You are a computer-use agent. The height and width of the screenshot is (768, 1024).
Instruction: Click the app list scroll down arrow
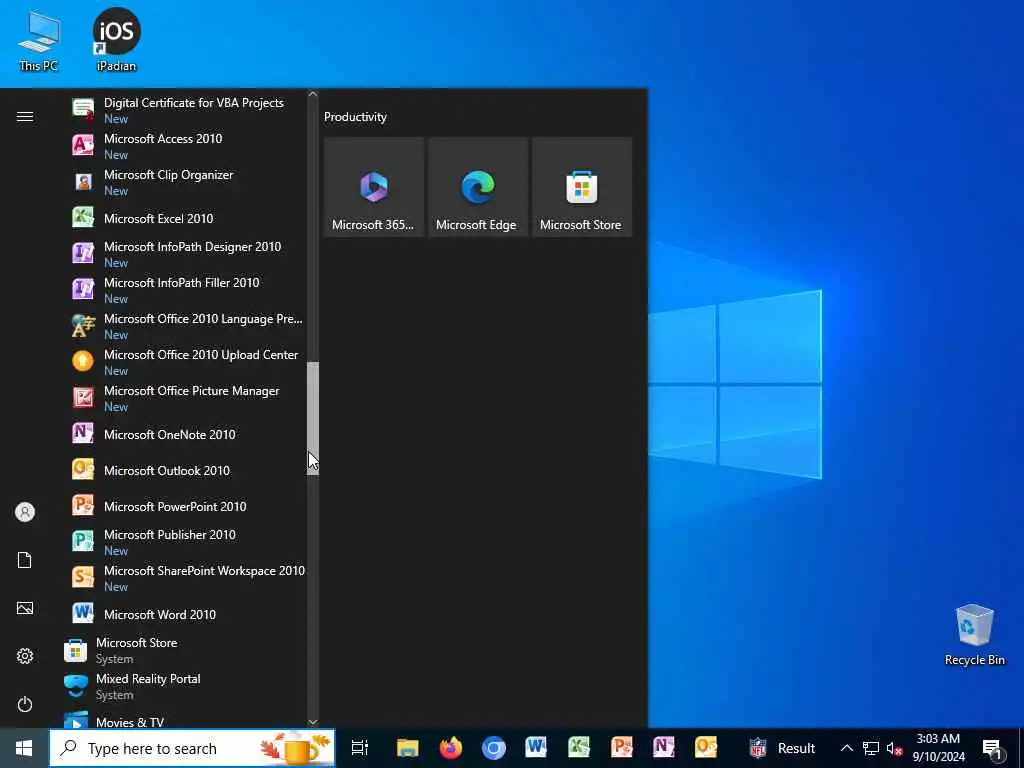tap(313, 722)
